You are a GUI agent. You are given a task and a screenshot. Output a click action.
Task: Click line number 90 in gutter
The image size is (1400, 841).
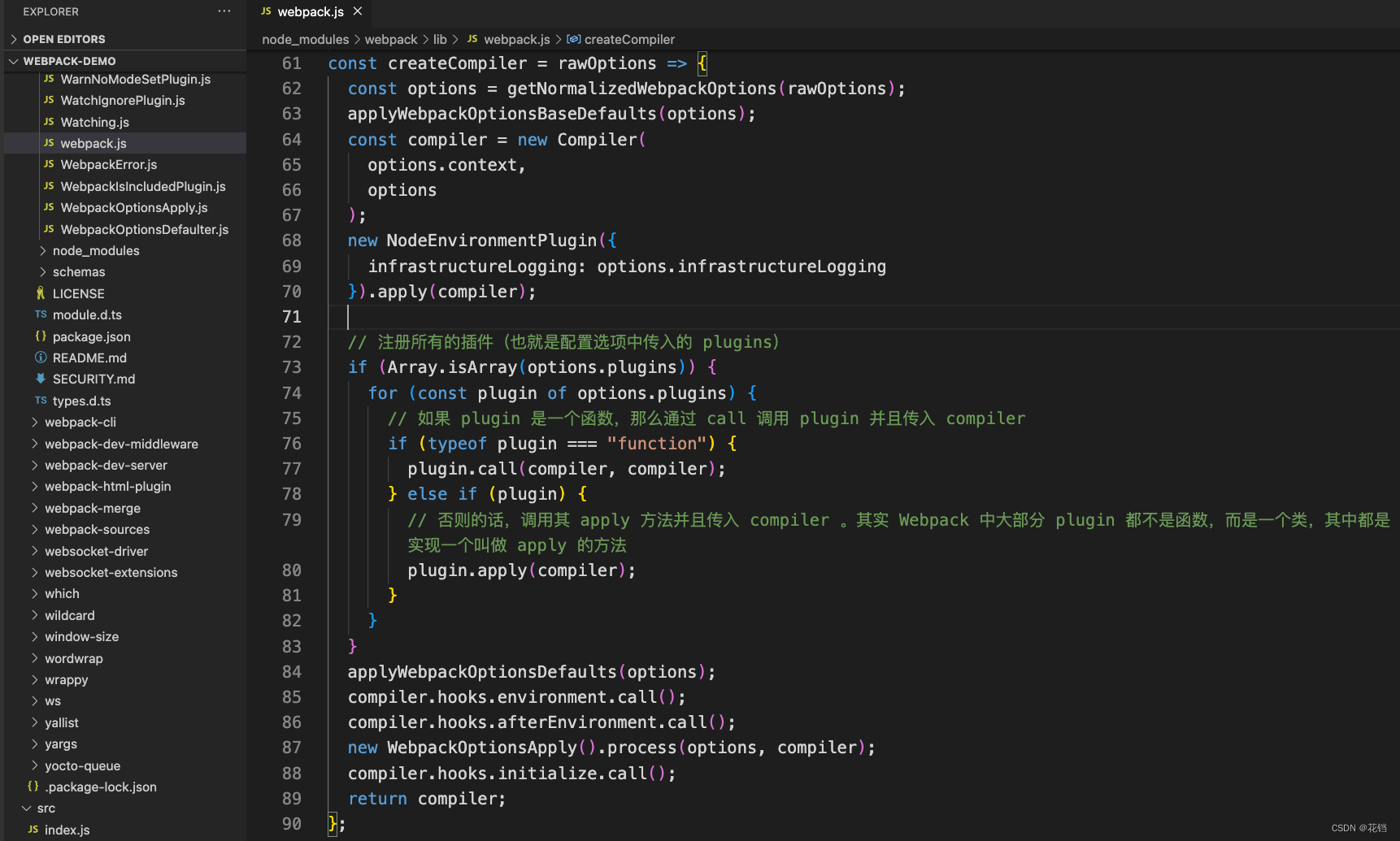tap(291, 824)
